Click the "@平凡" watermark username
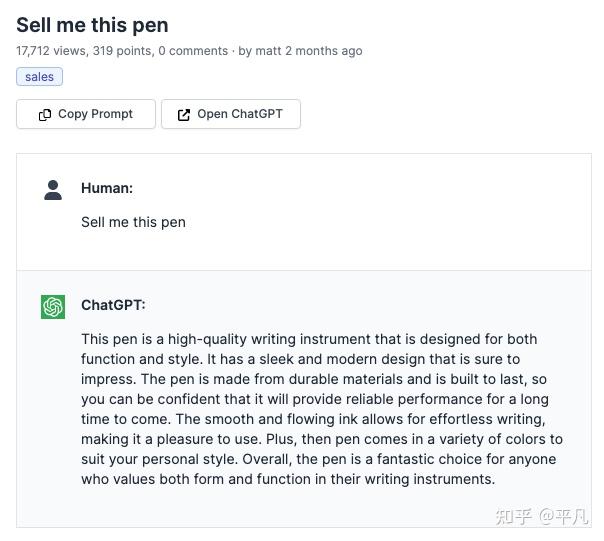This screenshot has width=604, height=541. pyautogui.click(x=563, y=516)
